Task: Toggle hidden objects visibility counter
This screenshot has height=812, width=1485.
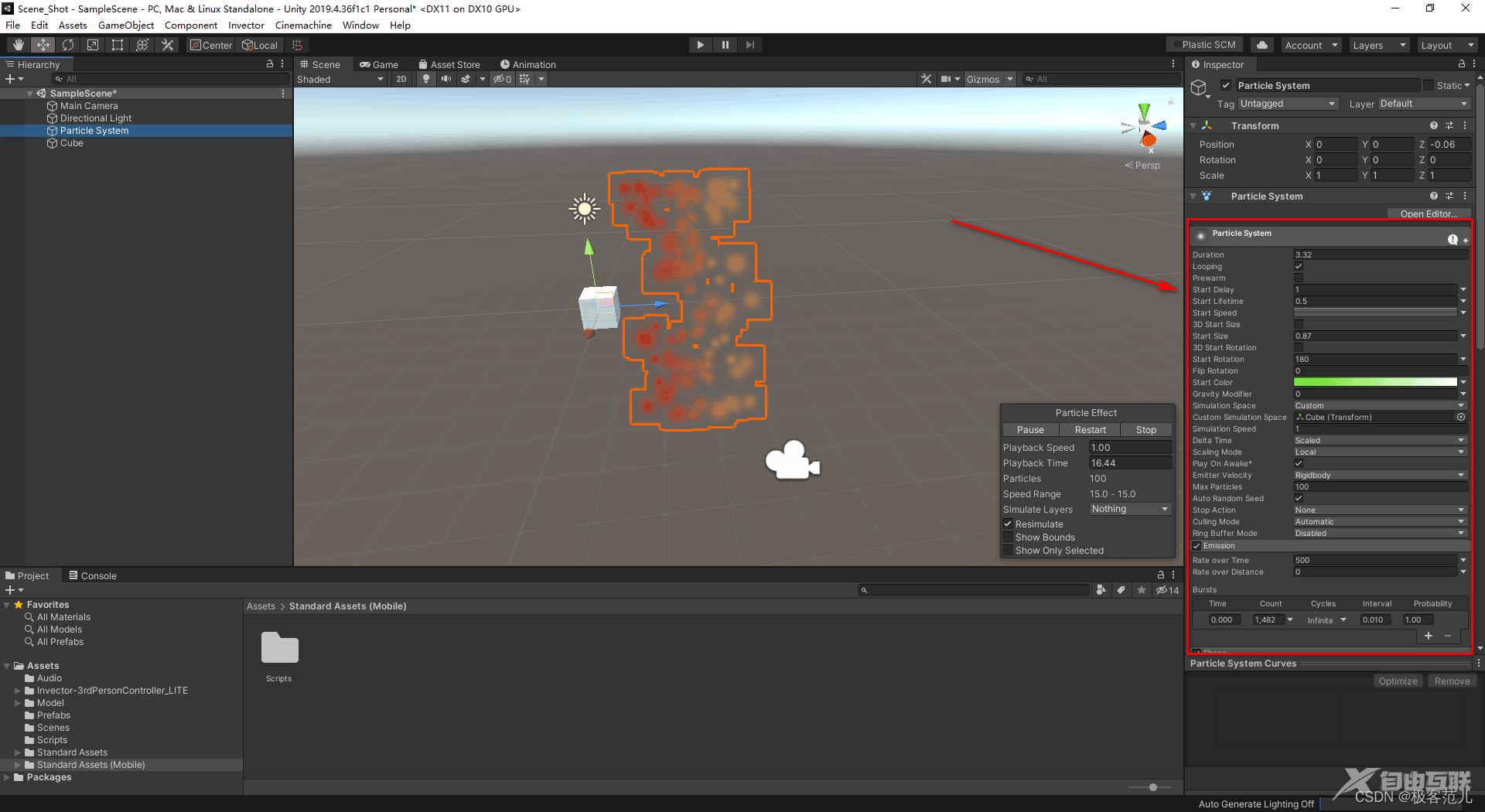Action: (x=503, y=79)
